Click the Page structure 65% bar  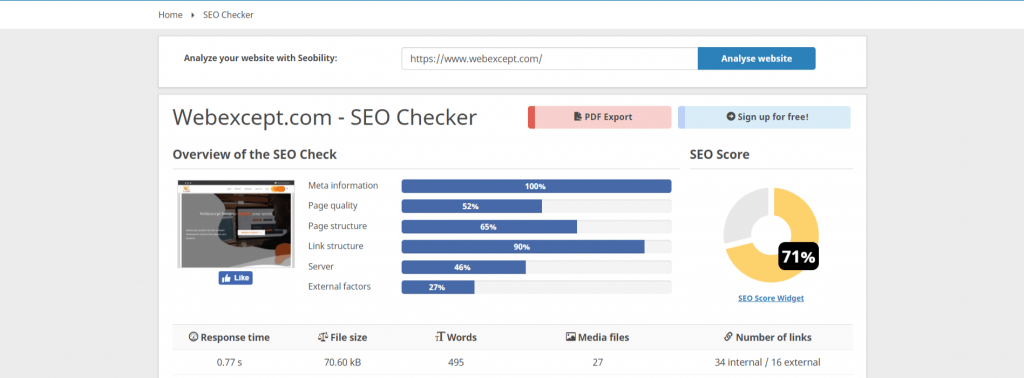click(536, 227)
